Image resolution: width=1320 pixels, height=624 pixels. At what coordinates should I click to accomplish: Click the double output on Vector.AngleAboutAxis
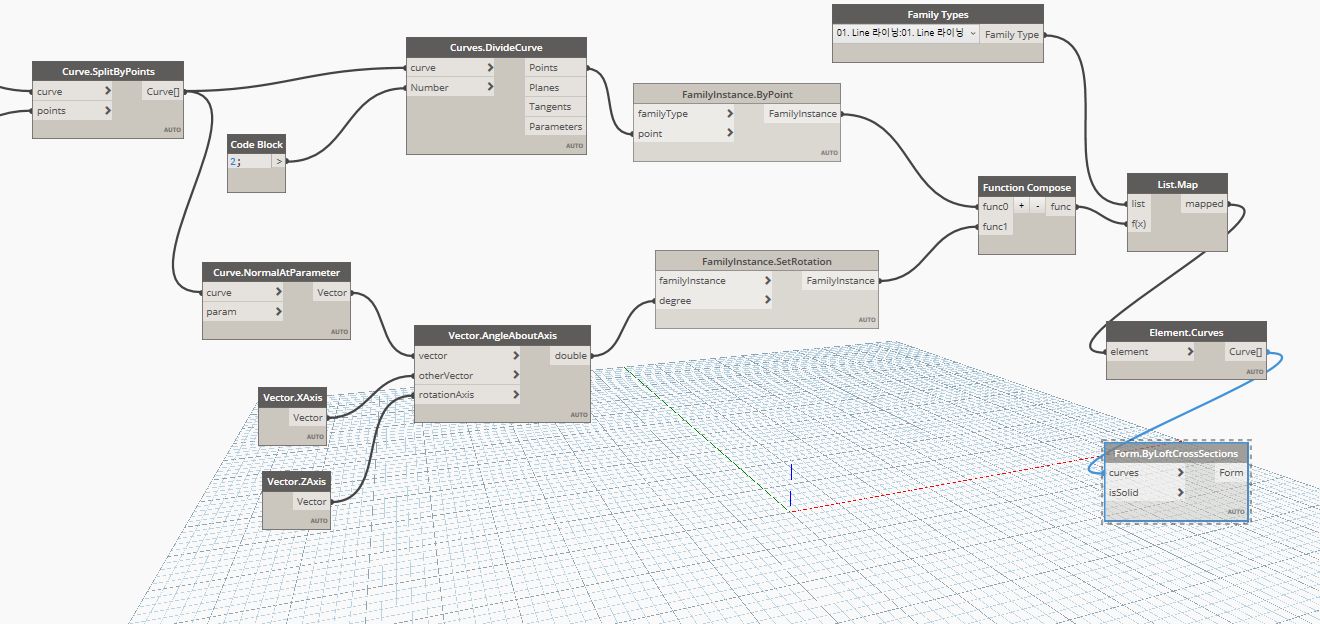(x=571, y=355)
